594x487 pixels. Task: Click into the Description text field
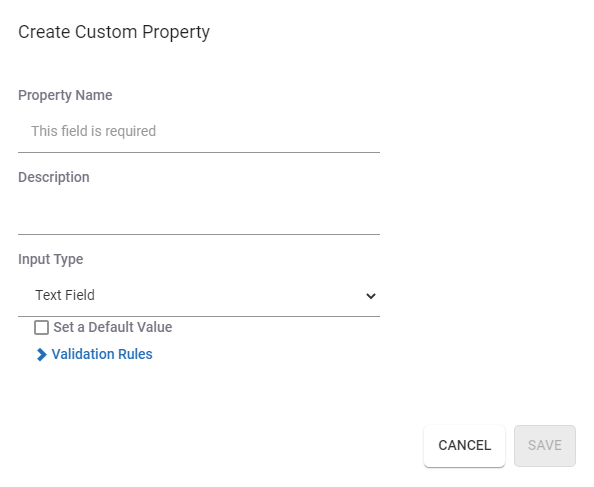[199, 214]
